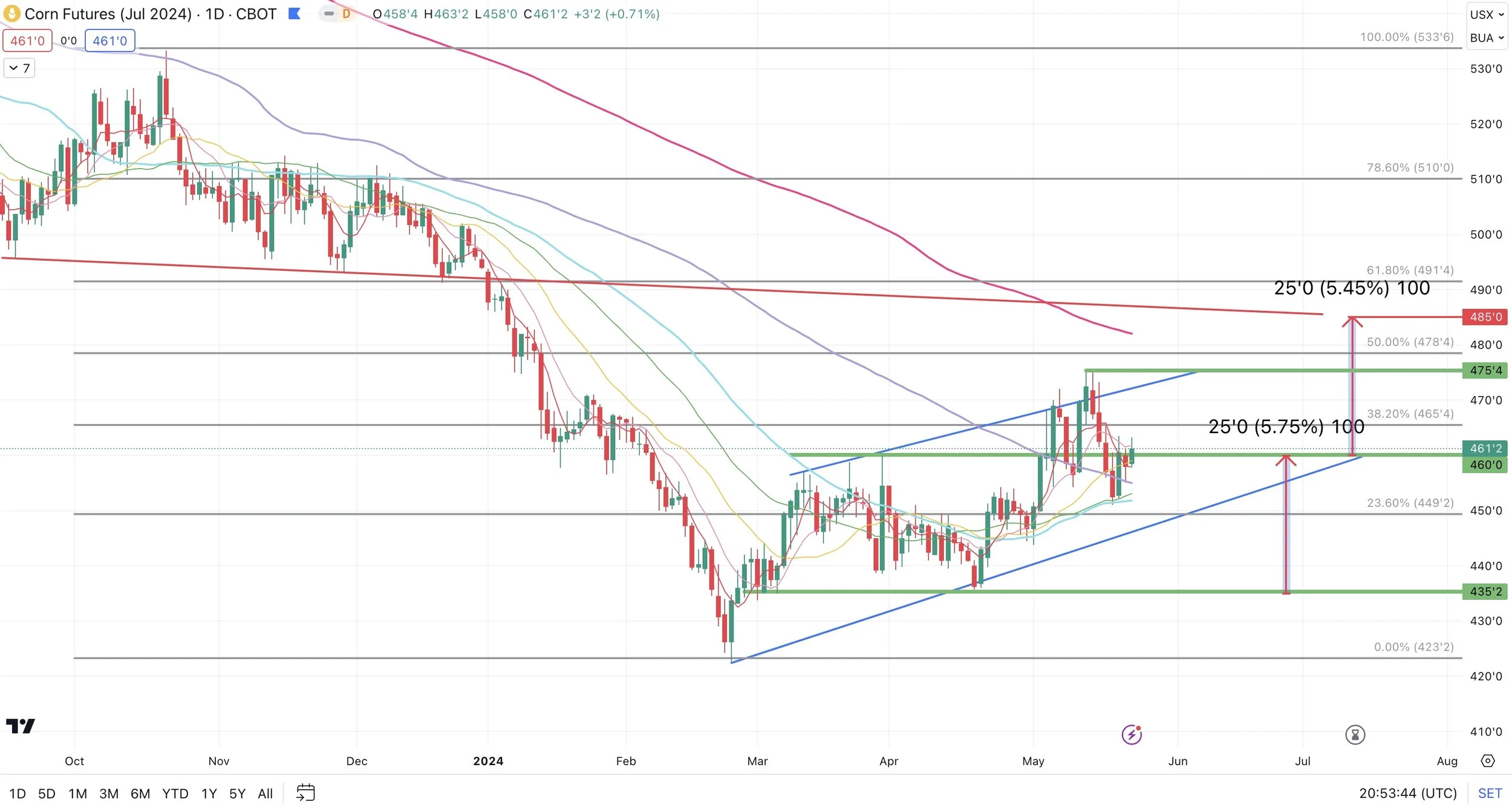Click the red 485'0 price label
The image size is (1512, 808).
click(x=1485, y=317)
